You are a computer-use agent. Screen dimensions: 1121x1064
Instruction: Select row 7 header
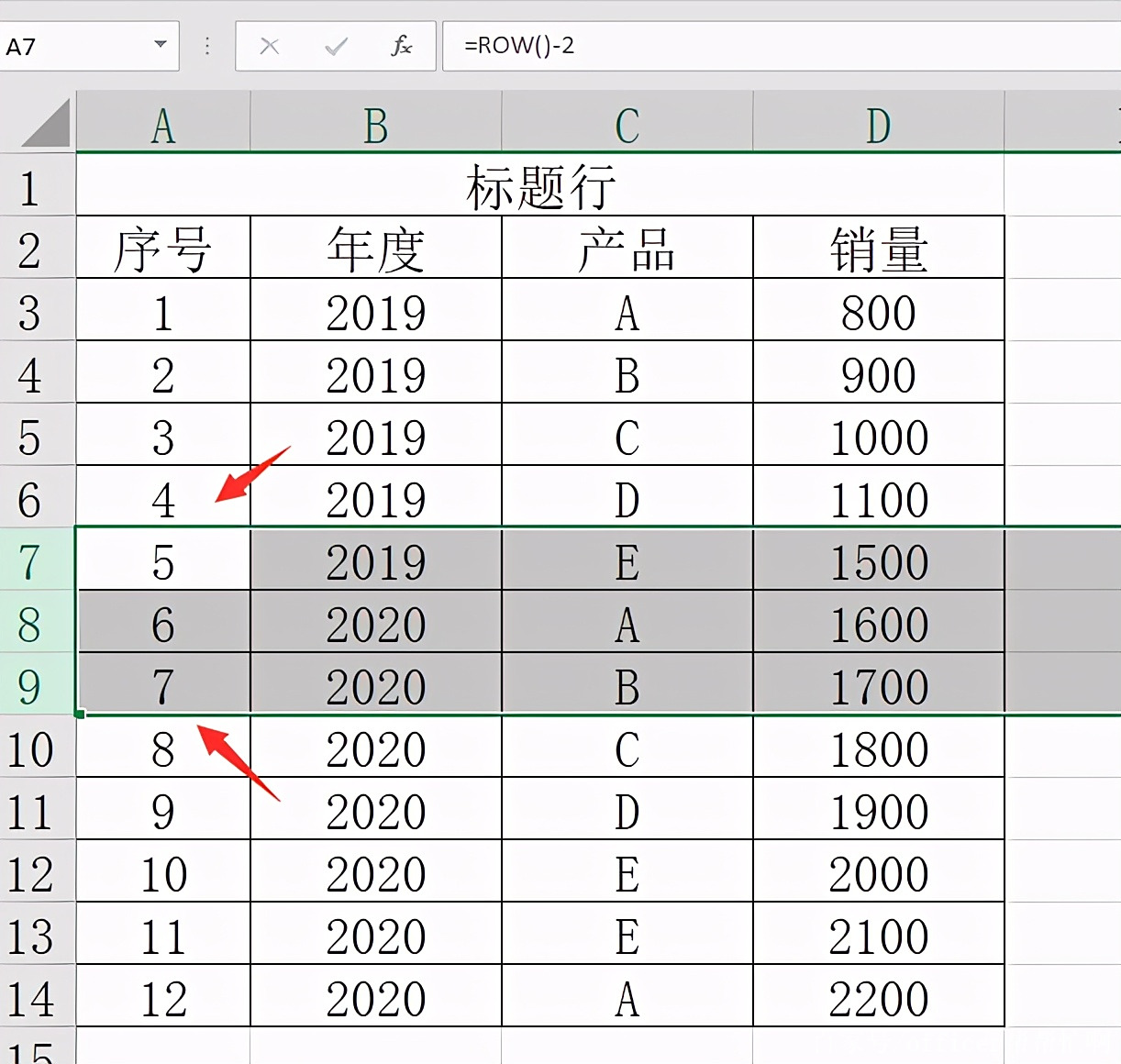(x=30, y=561)
